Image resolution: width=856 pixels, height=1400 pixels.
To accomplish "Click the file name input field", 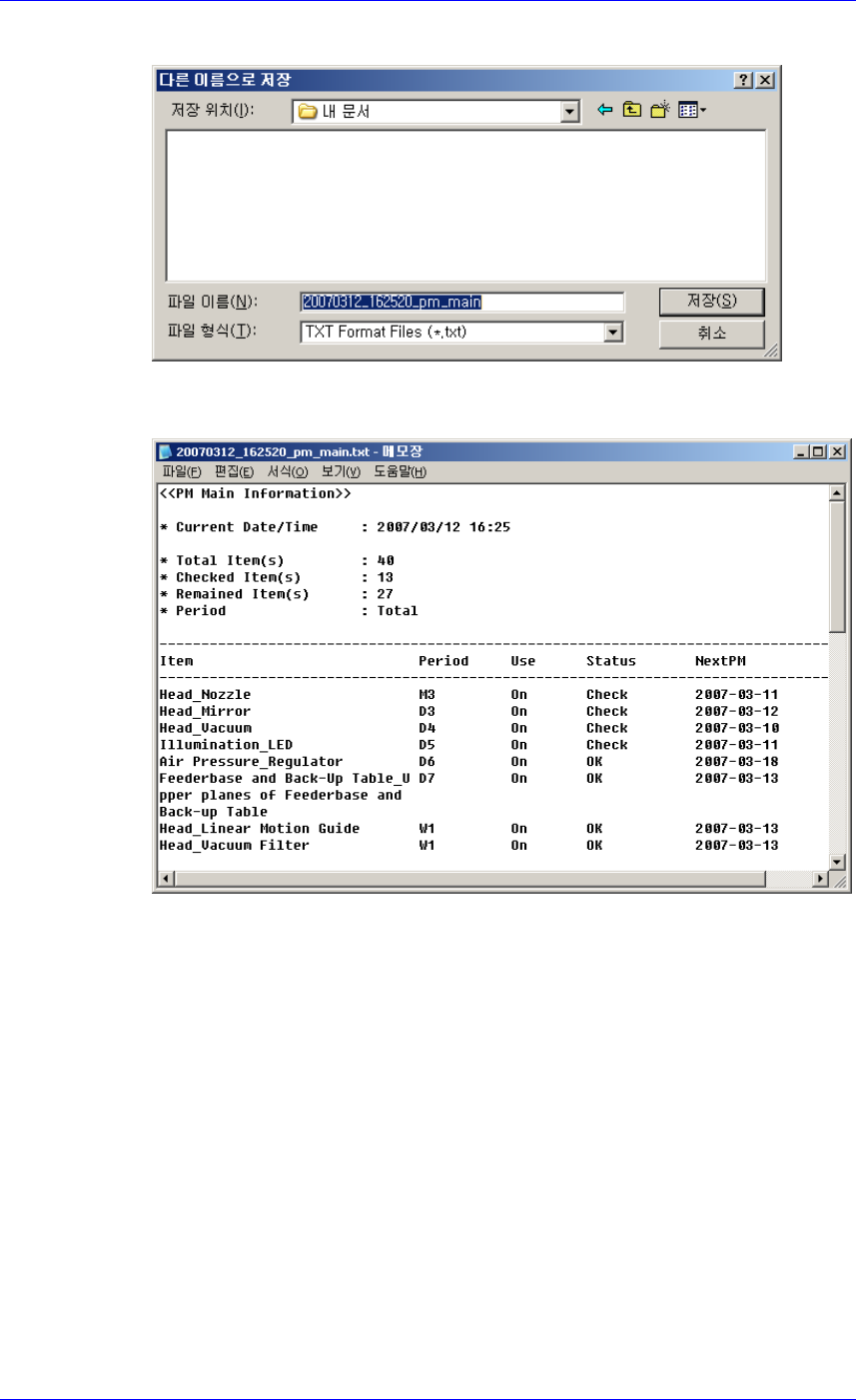I will click(462, 302).
